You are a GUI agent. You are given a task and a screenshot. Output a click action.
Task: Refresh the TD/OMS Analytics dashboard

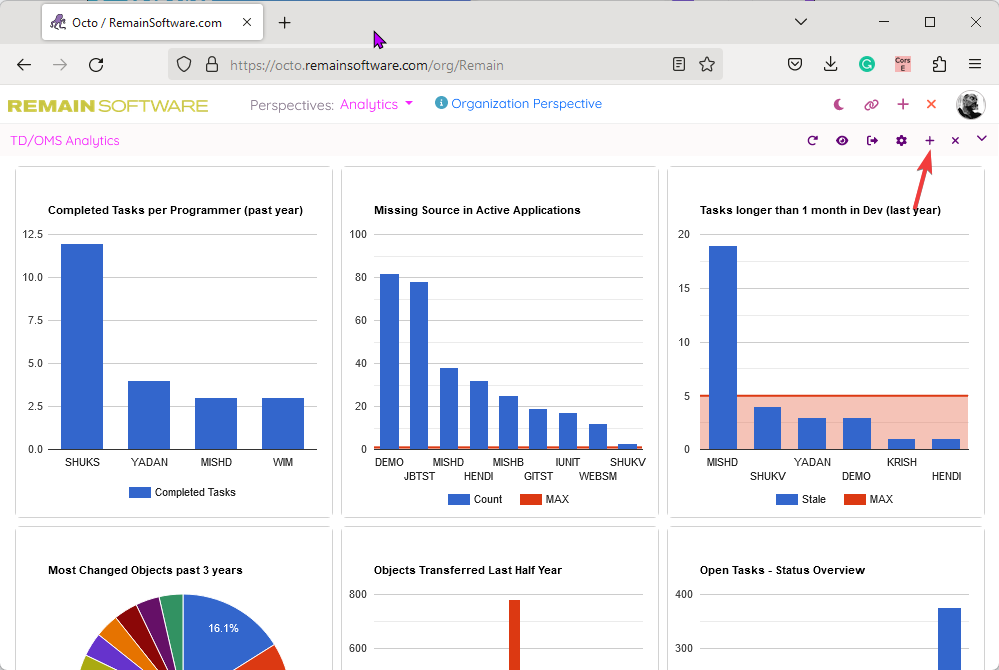pyautogui.click(x=813, y=141)
